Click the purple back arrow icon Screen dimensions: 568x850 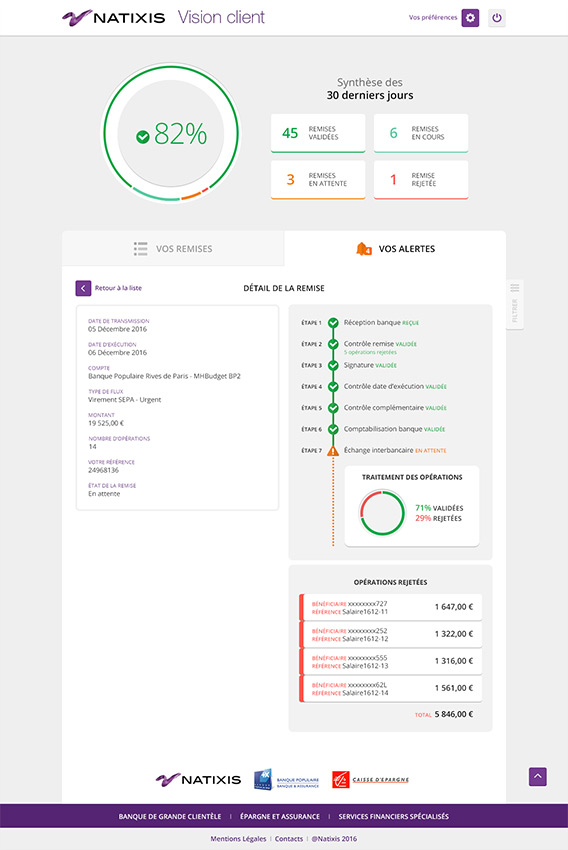tap(83, 288)
